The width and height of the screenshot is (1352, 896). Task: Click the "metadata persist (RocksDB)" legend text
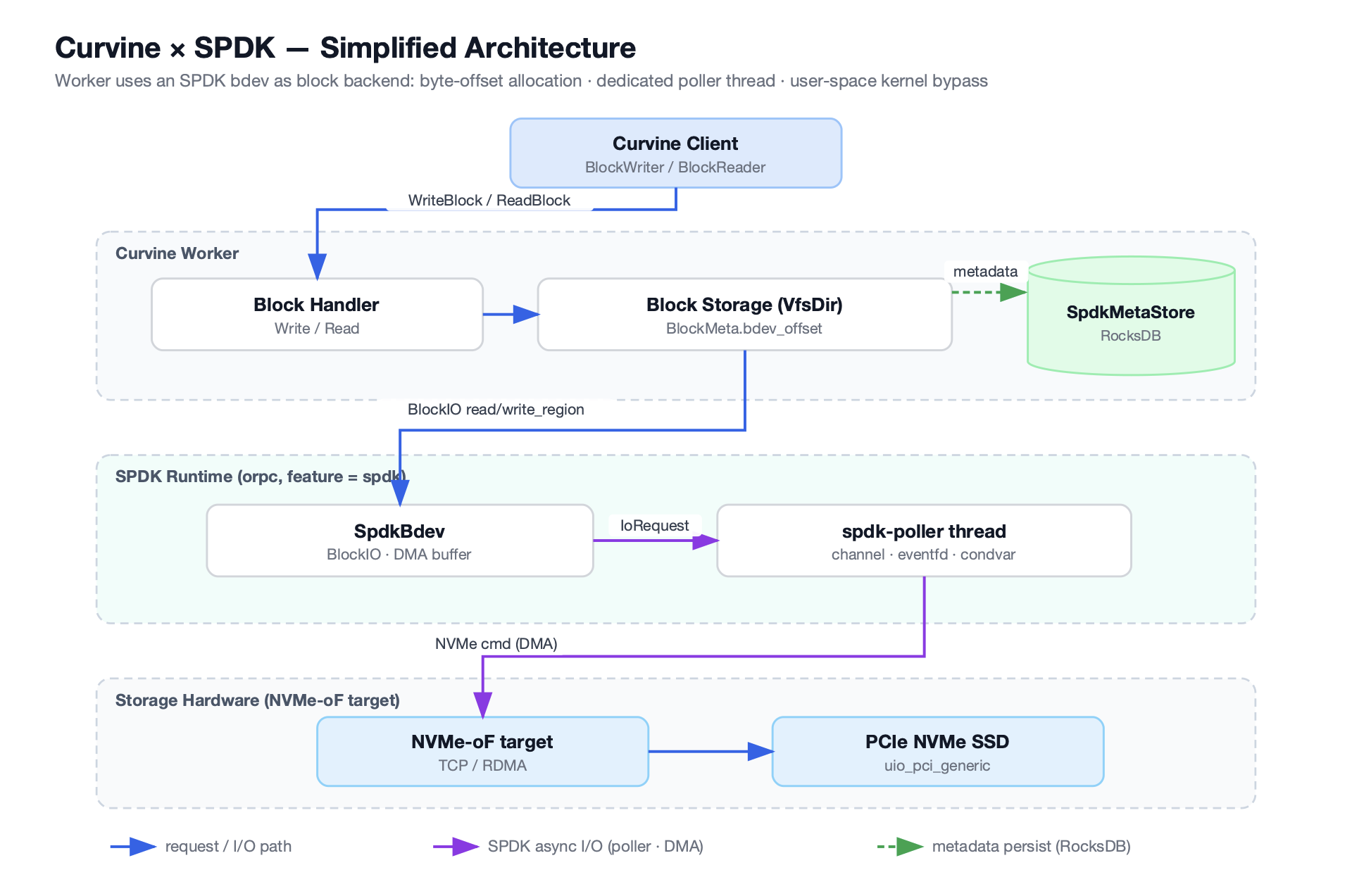(1032, 847)
